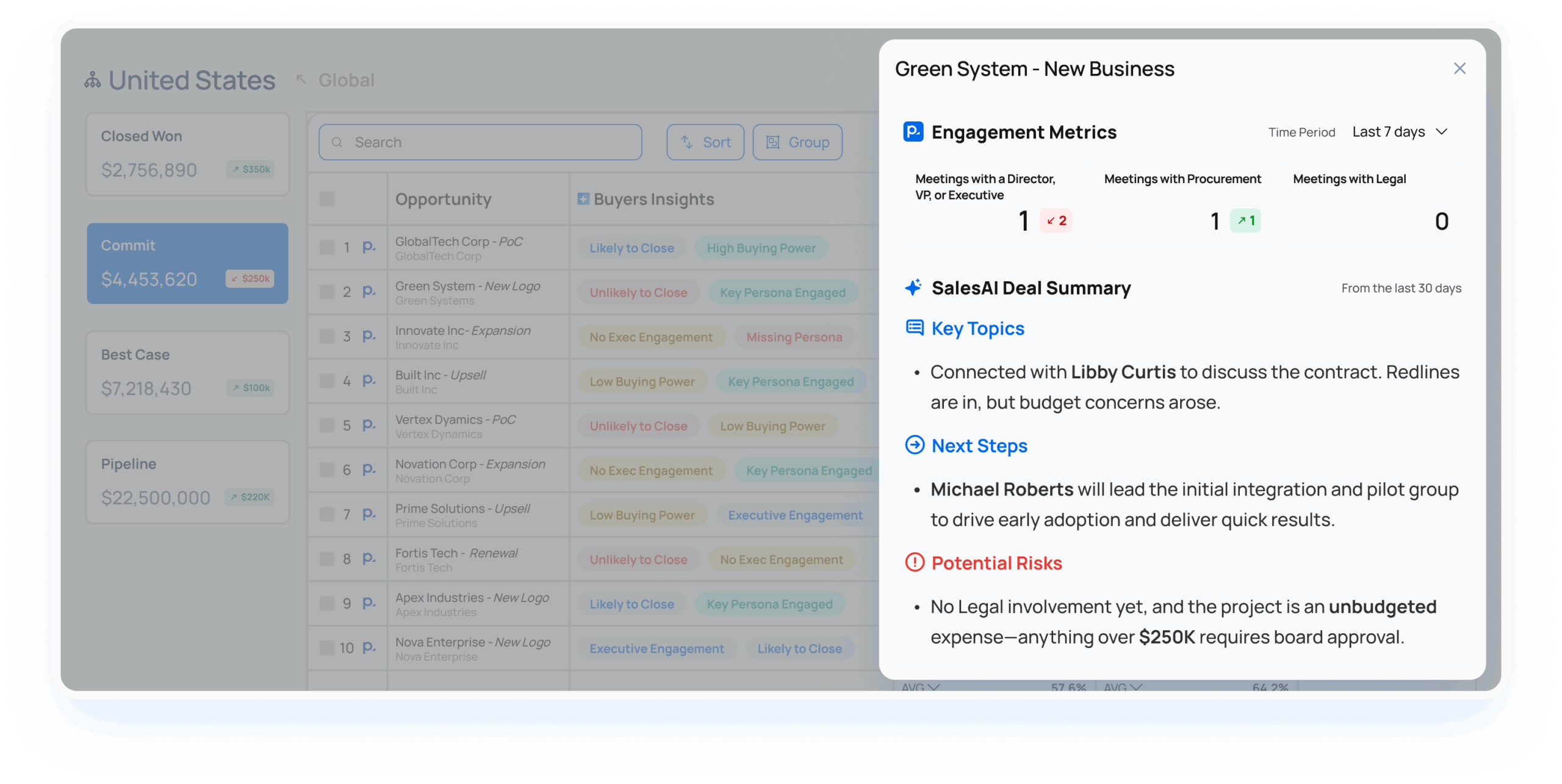Toggle the select-all checkbox in table header

[327, 199]
